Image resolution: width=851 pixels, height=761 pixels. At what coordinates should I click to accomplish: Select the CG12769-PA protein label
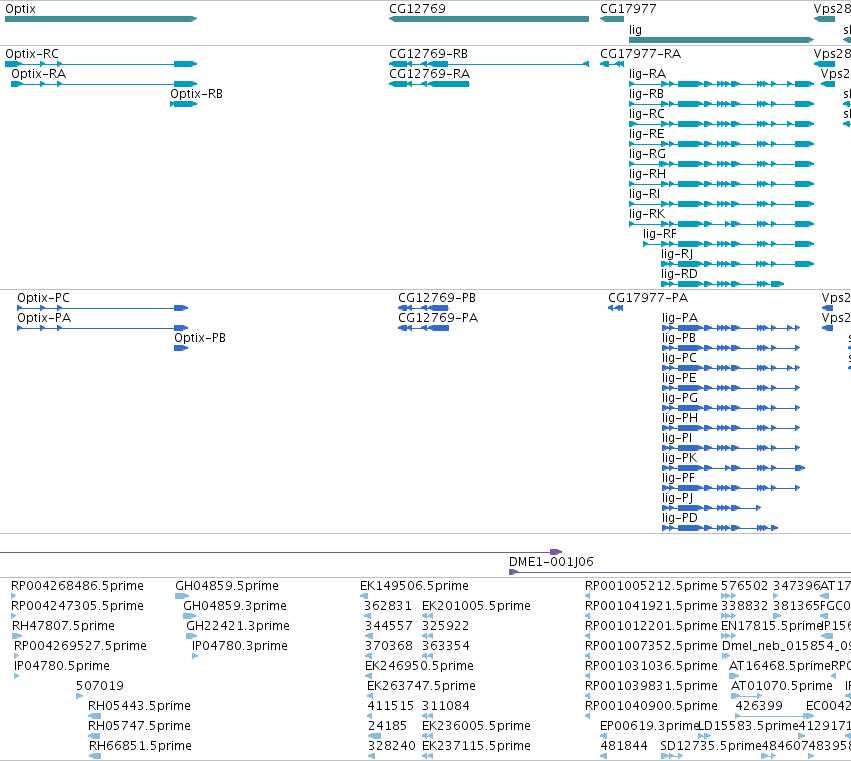[x=438, y=318]
